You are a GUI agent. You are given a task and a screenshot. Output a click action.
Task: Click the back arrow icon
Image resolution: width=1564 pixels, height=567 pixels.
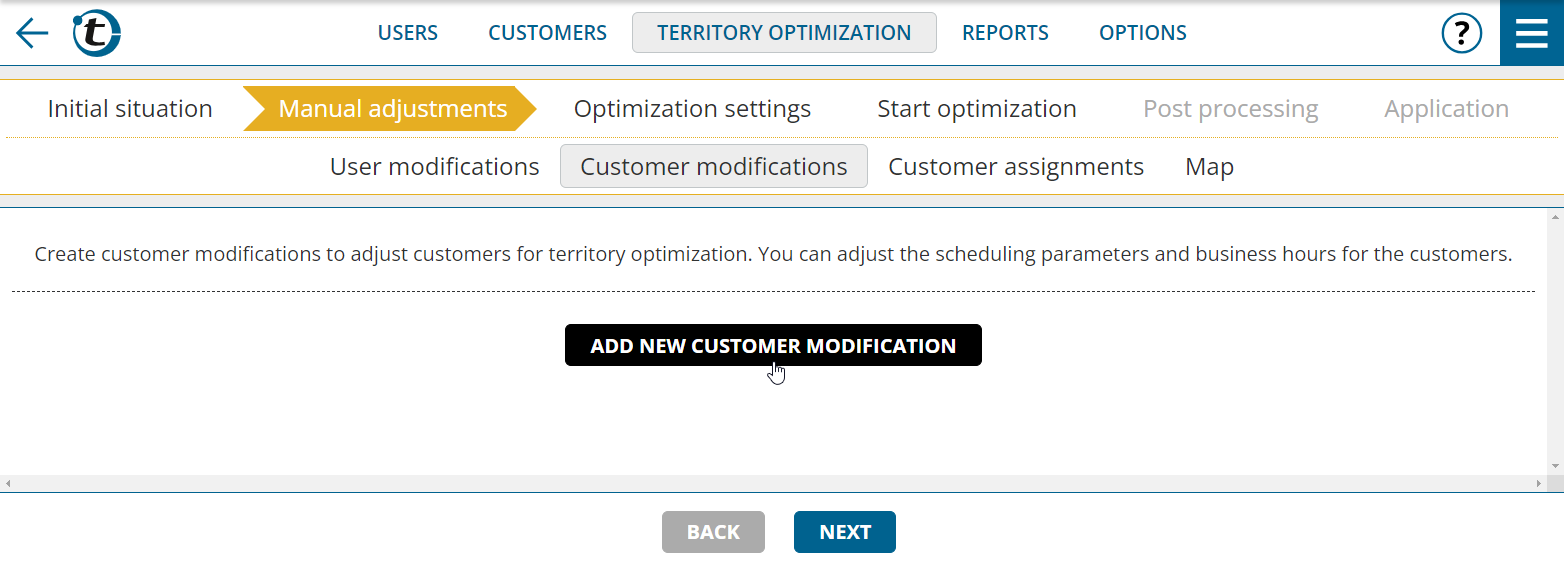pos(32,33)
